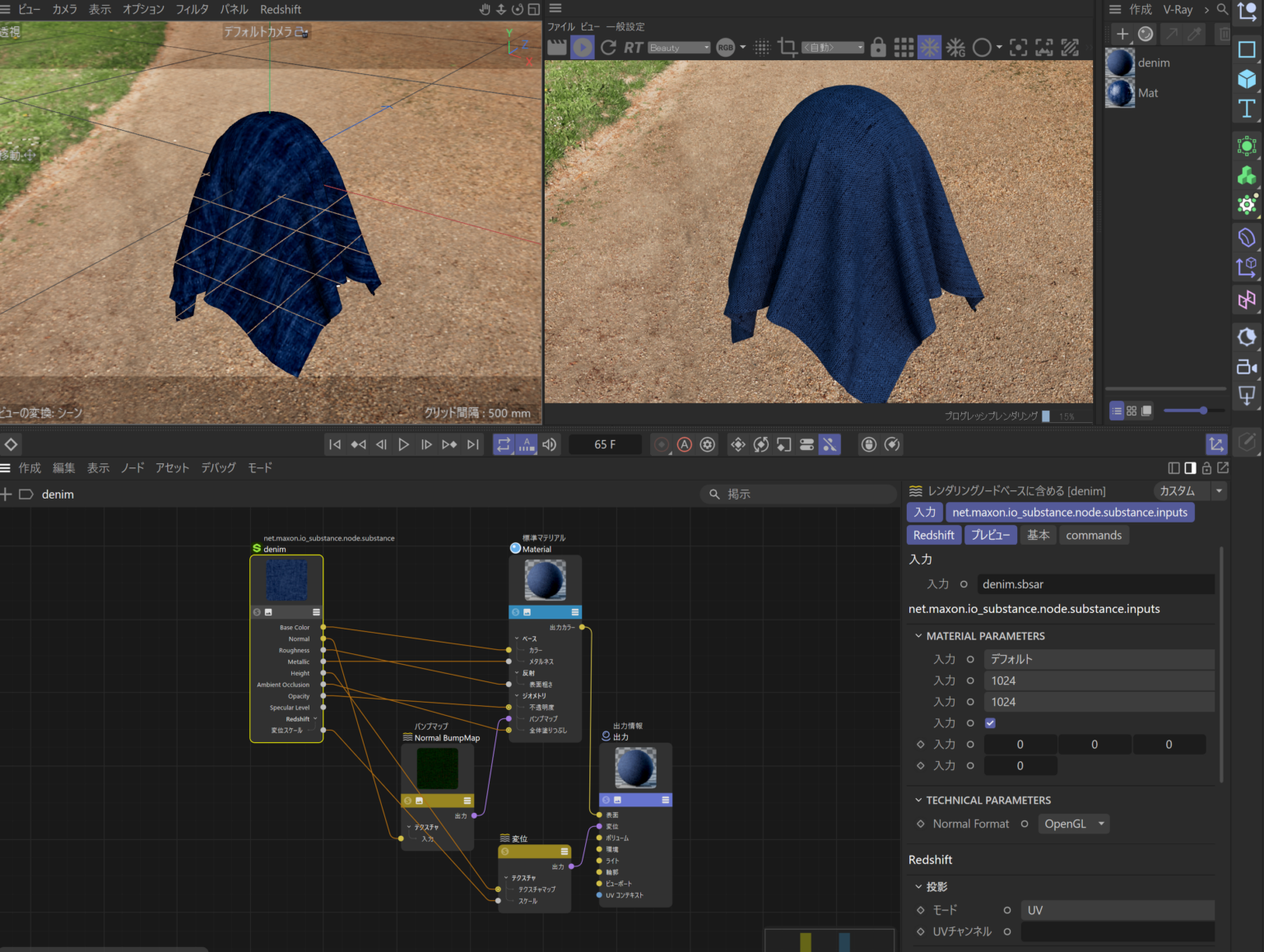Image resolution: width=1264 pixels, height=952 pixels.
Task: Open the MoText tool icon
Action: (1248, 108)
